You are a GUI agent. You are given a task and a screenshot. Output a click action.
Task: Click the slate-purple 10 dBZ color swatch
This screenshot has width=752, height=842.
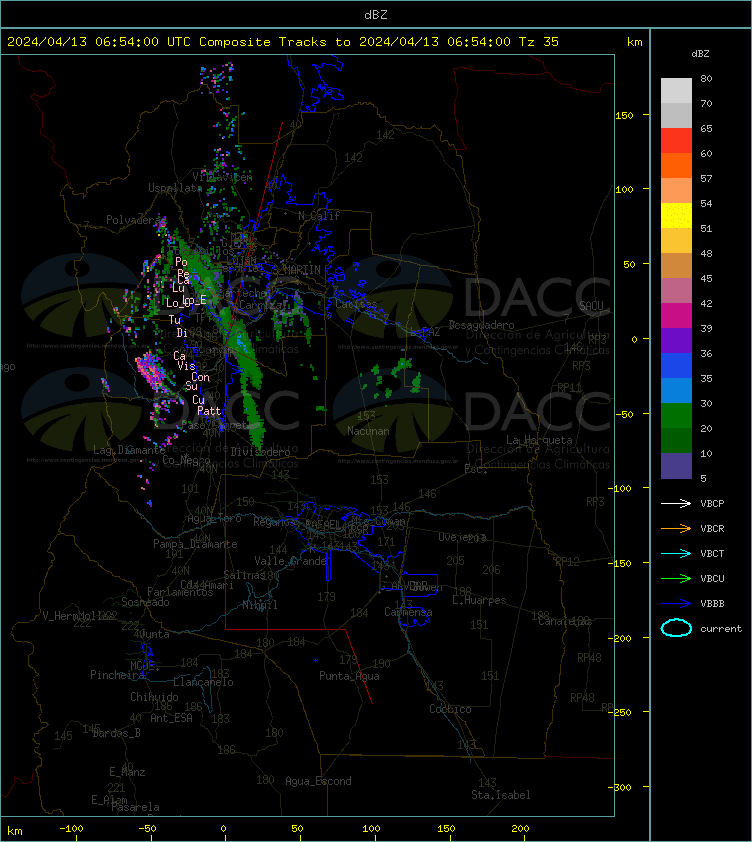(x=676, y=466)
